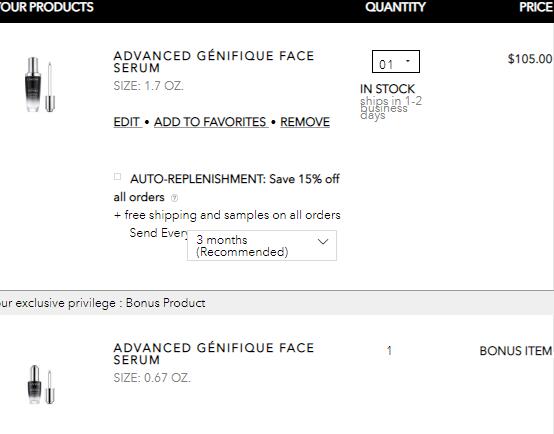Click the QUANTITY column header

(395, 7)
